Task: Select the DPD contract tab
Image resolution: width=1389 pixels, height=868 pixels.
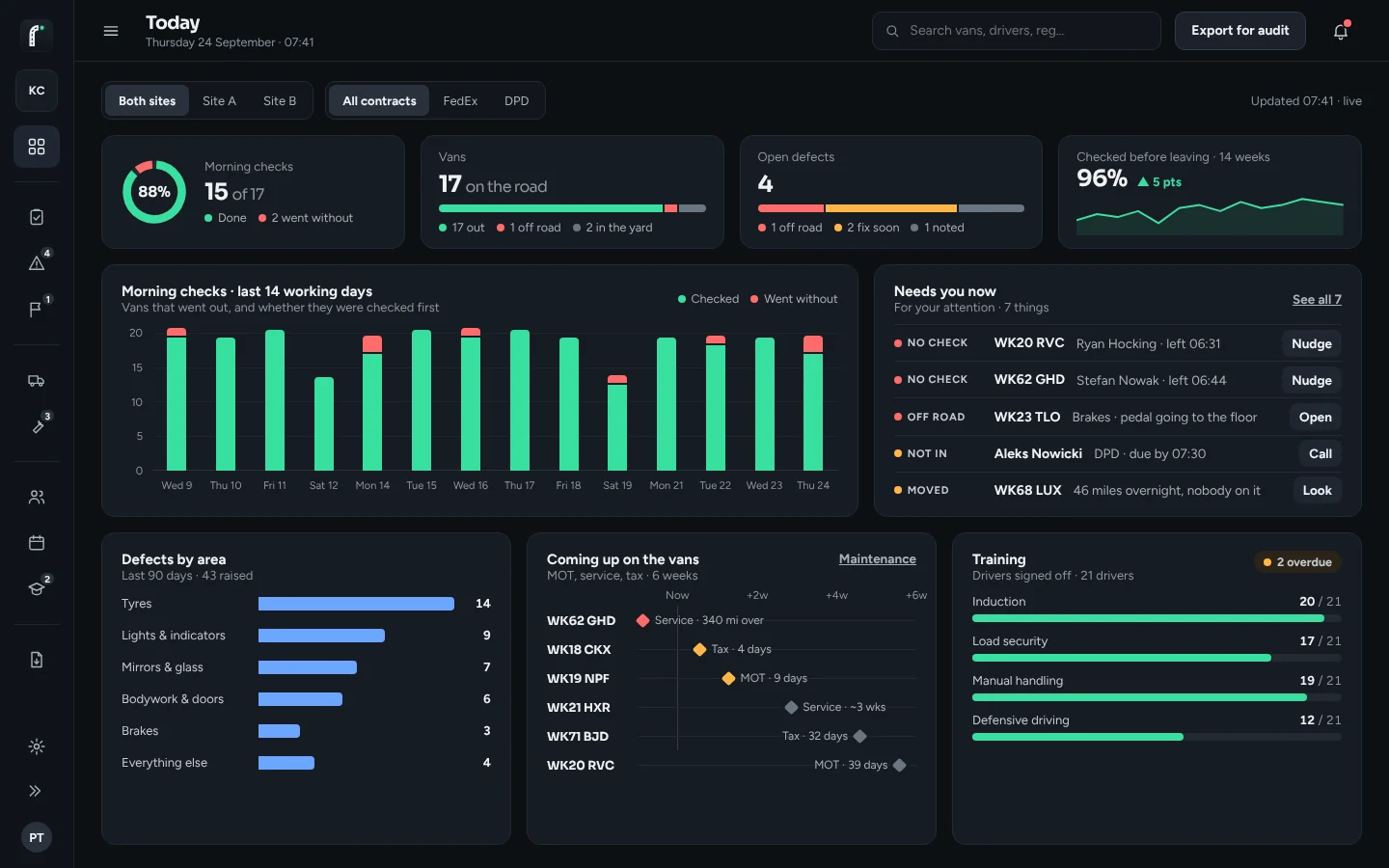Action: 517,100
